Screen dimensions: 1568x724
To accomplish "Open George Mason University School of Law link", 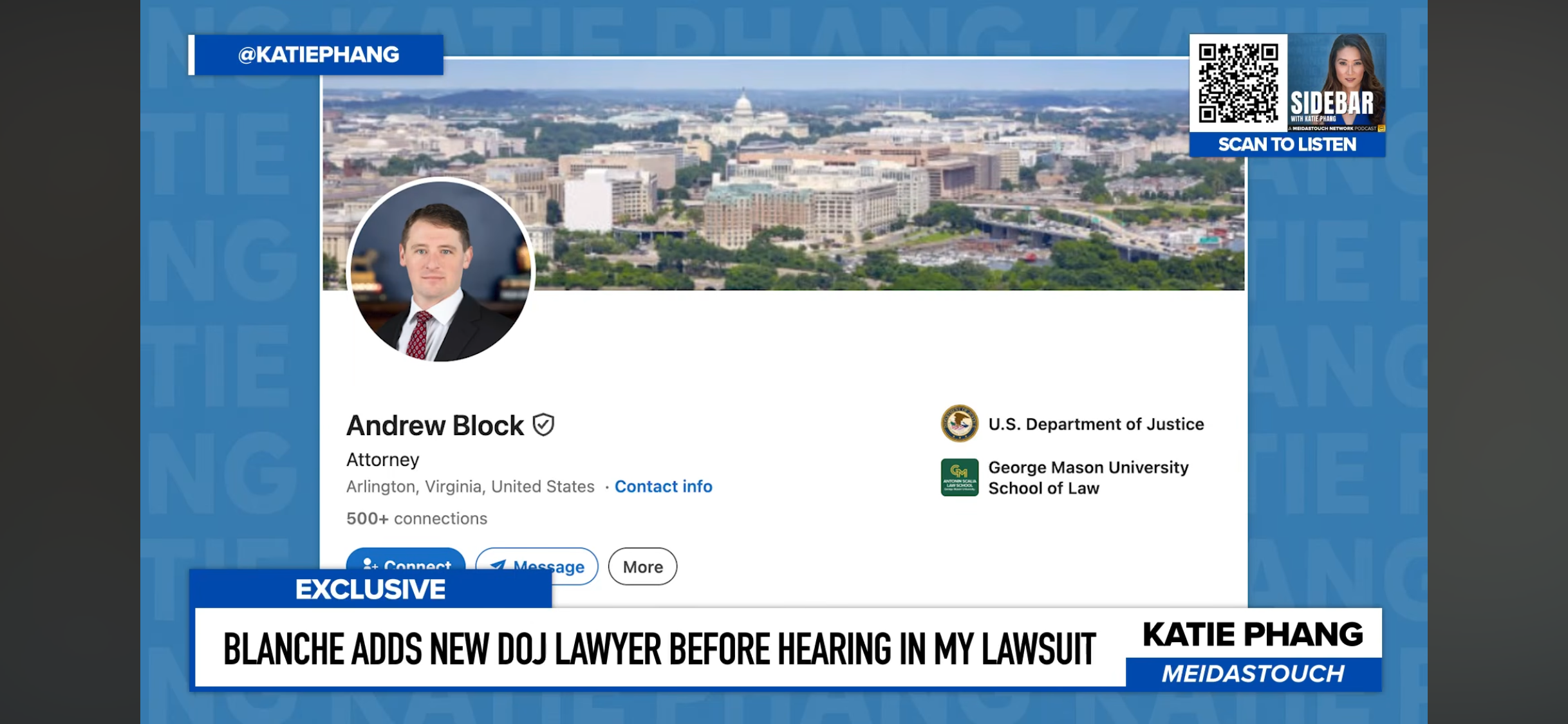I will [1088, 478].
